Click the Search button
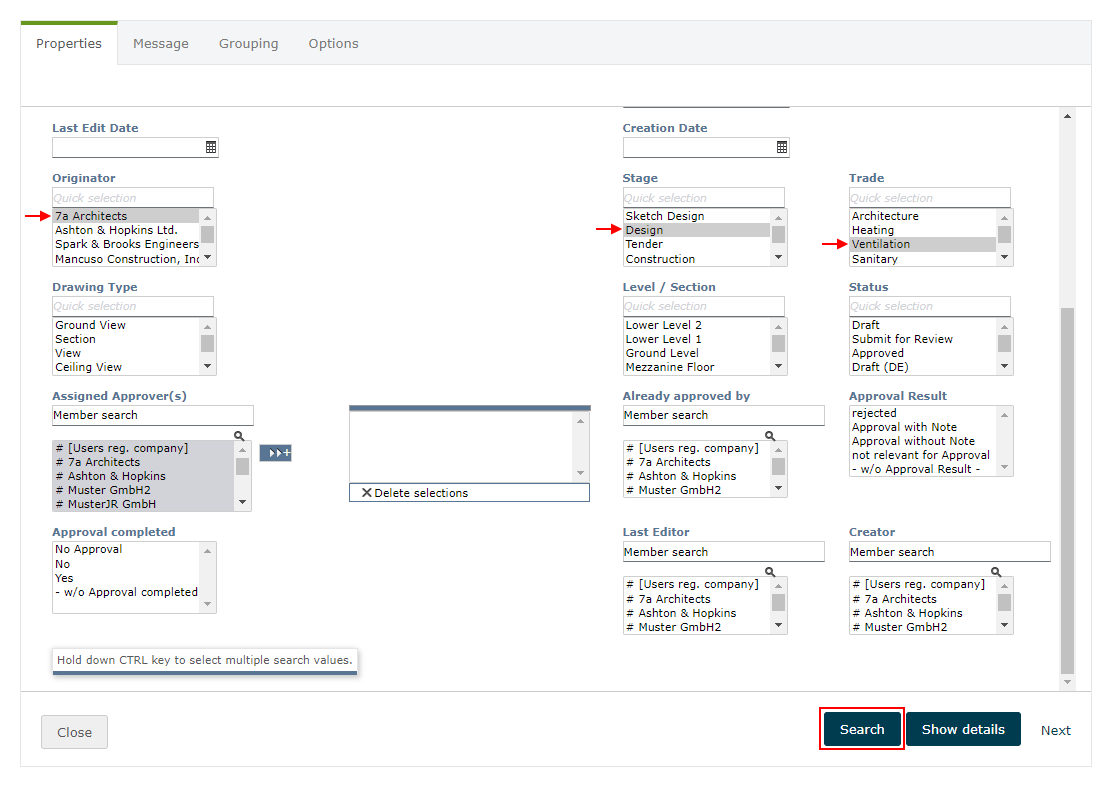 coord(862,729)
